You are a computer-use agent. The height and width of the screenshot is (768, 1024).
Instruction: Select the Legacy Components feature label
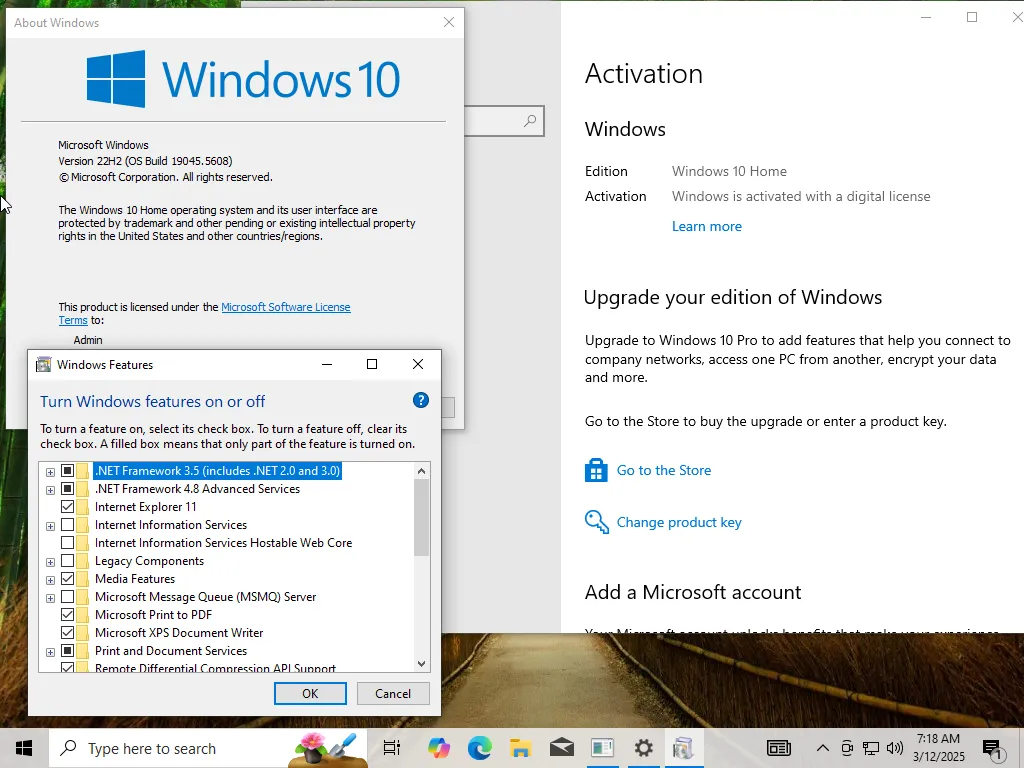(150, 561)
